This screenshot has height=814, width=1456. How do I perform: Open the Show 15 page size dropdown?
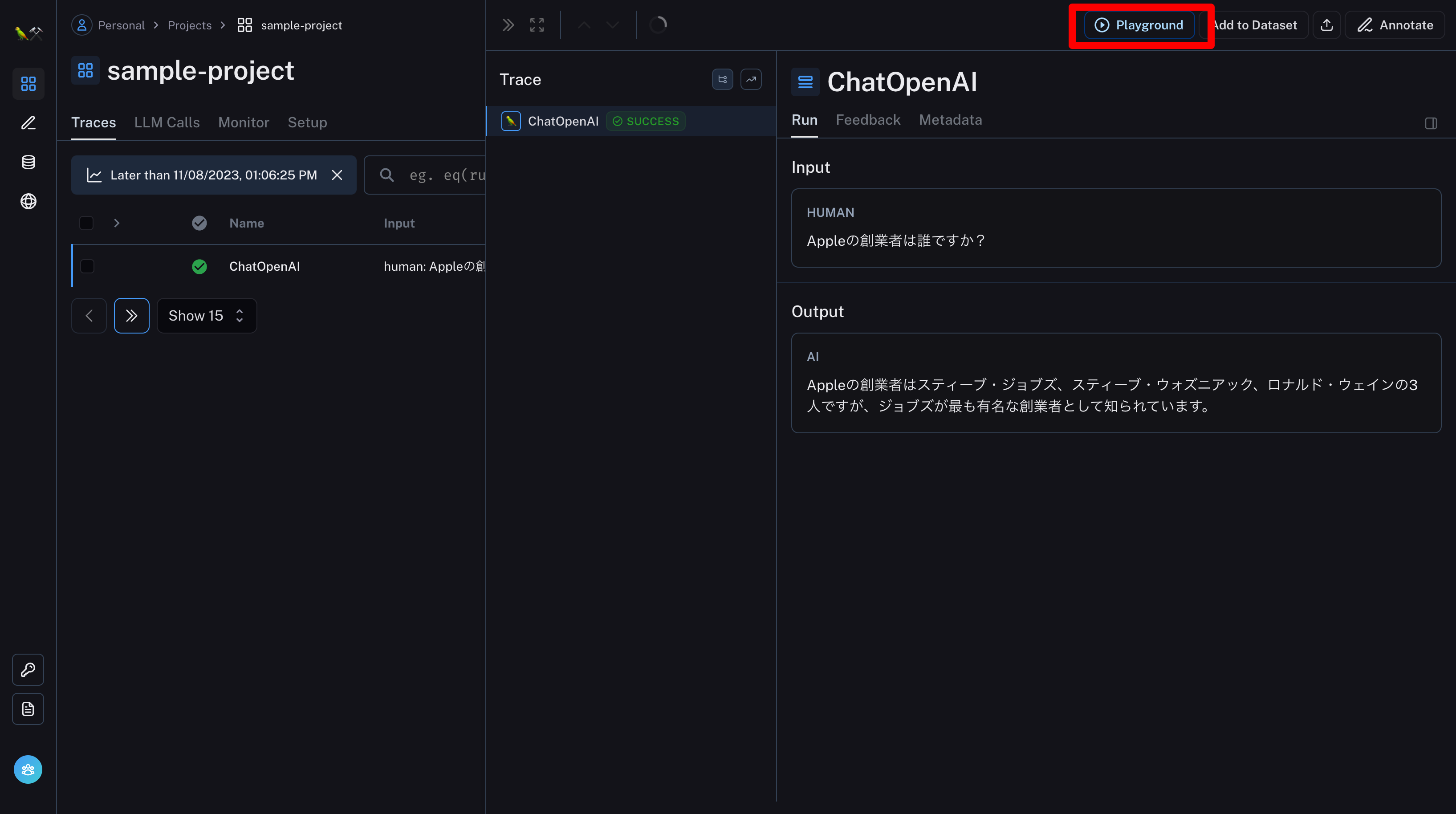(207, 315)
